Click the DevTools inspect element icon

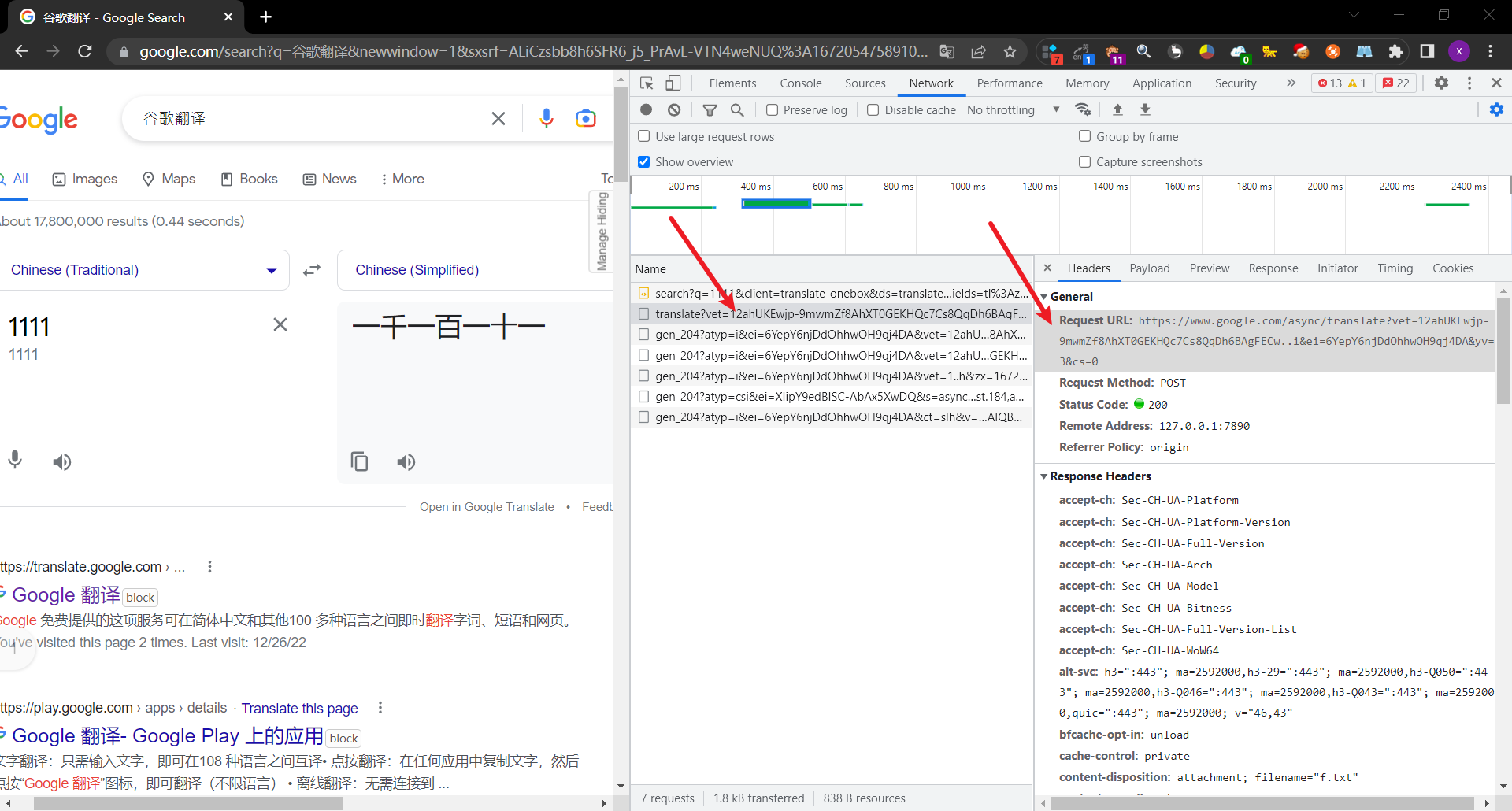647,83
